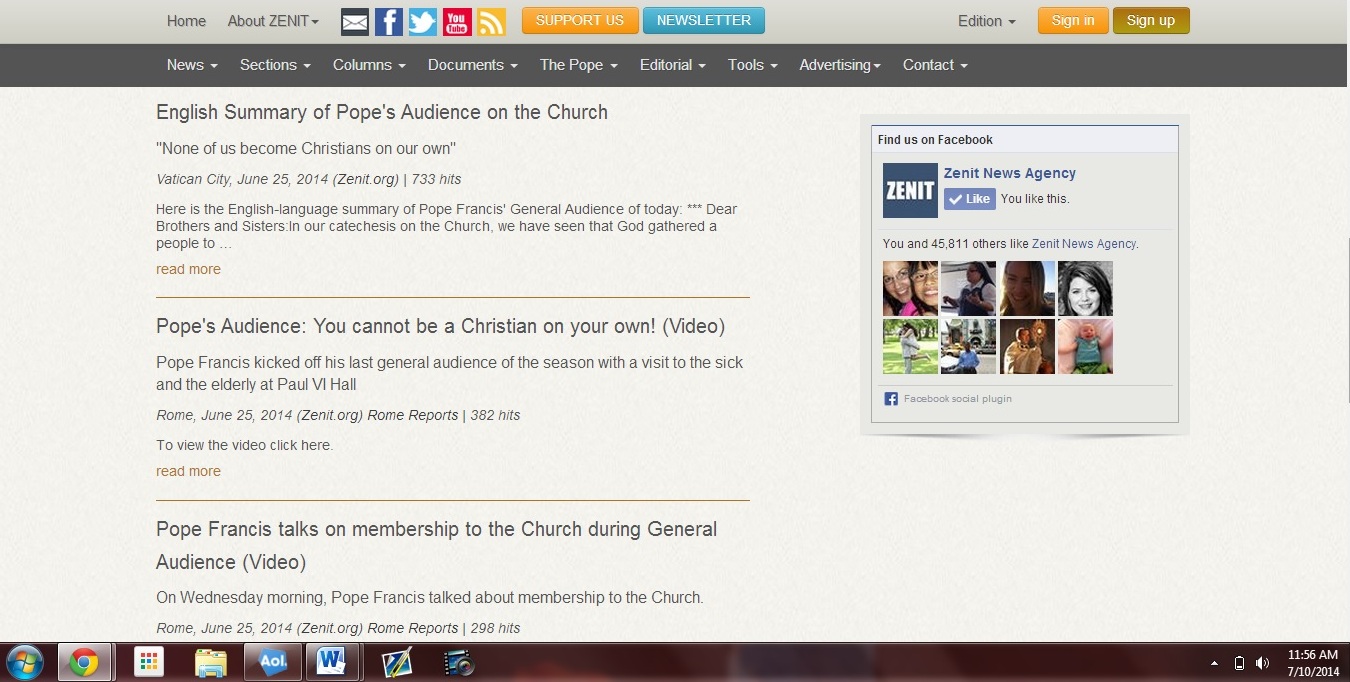Open the YouTube channel icon
The width and height of the screenshot is (1350, 682).
point(457,21)
